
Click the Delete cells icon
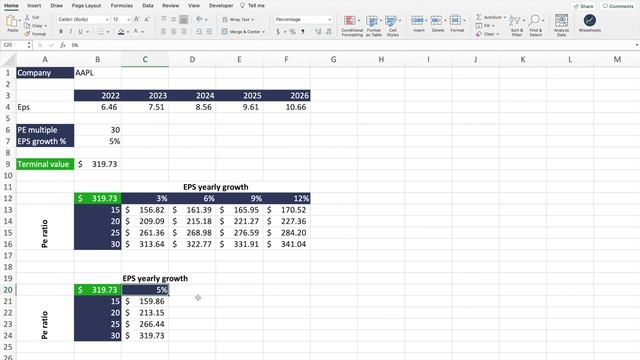pos(436,20)
